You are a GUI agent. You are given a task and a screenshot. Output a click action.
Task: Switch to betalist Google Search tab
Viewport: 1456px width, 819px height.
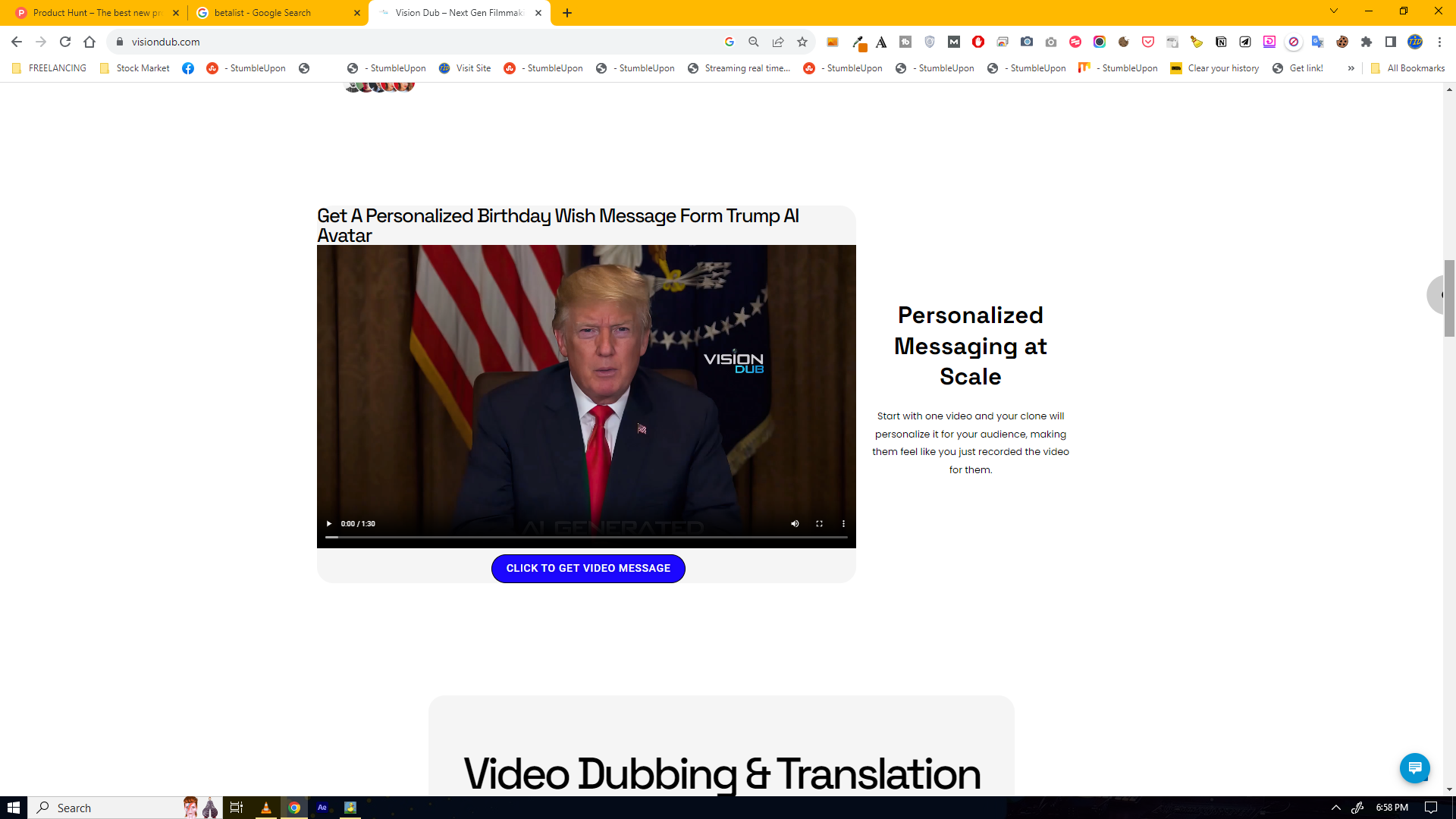click(x=262, y=13)
